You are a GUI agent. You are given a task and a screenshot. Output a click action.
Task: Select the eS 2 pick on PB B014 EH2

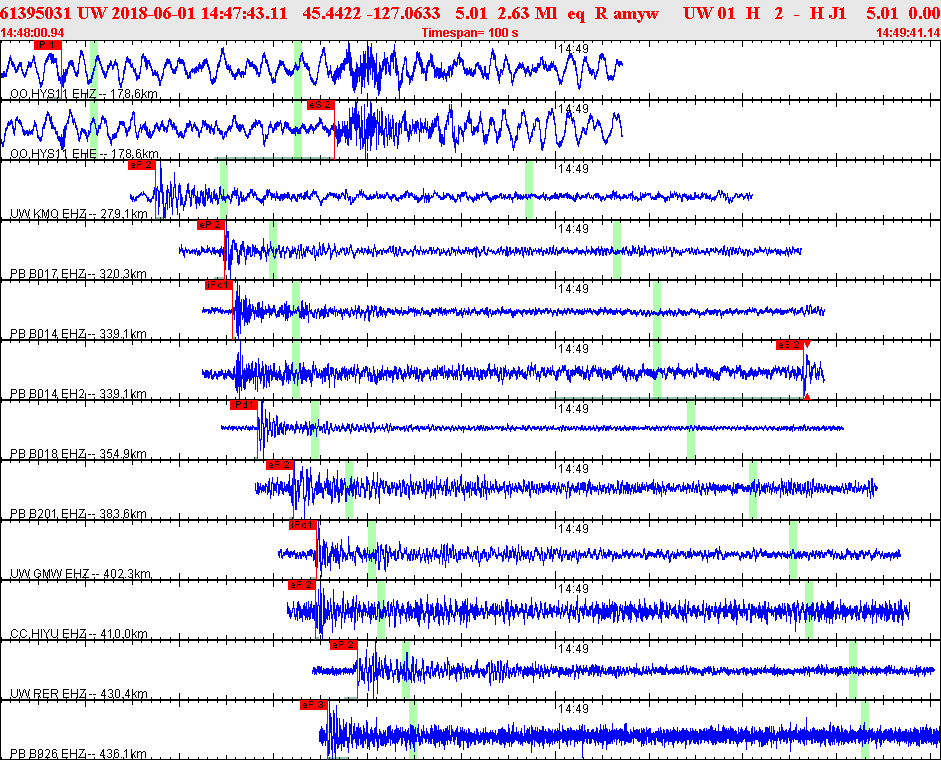point(790,345)
